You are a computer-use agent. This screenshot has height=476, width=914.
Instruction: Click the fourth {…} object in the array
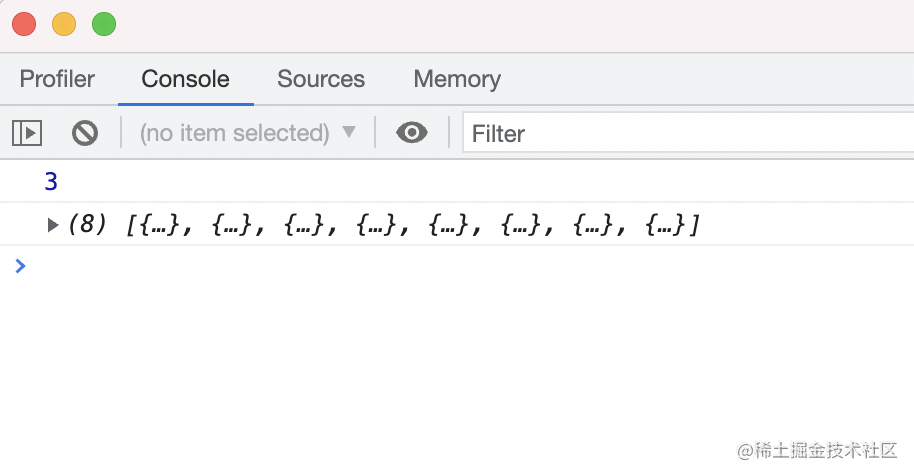click(x=376, y=225)
